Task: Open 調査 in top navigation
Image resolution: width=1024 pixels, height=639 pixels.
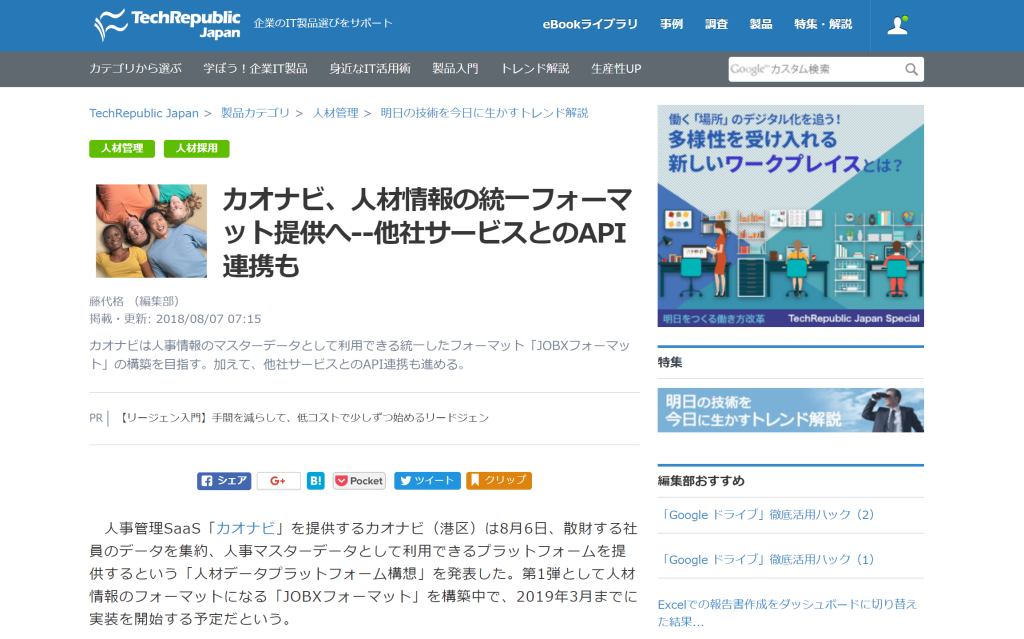Action: click(716, 24)
